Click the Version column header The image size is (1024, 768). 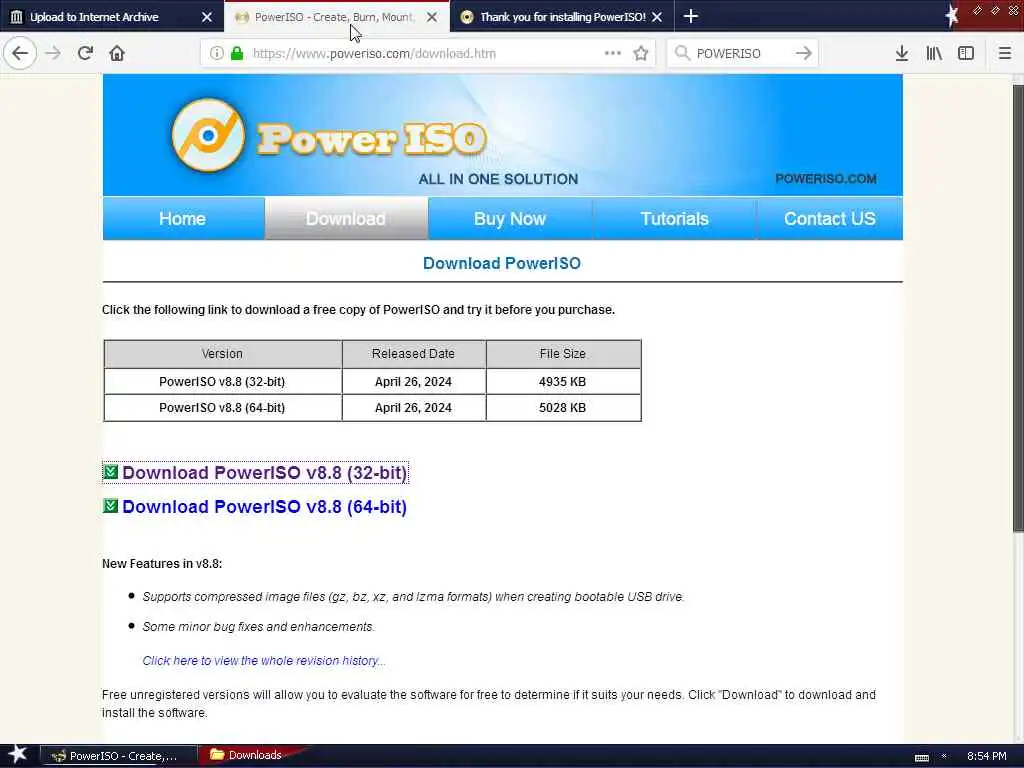[222, 354]
